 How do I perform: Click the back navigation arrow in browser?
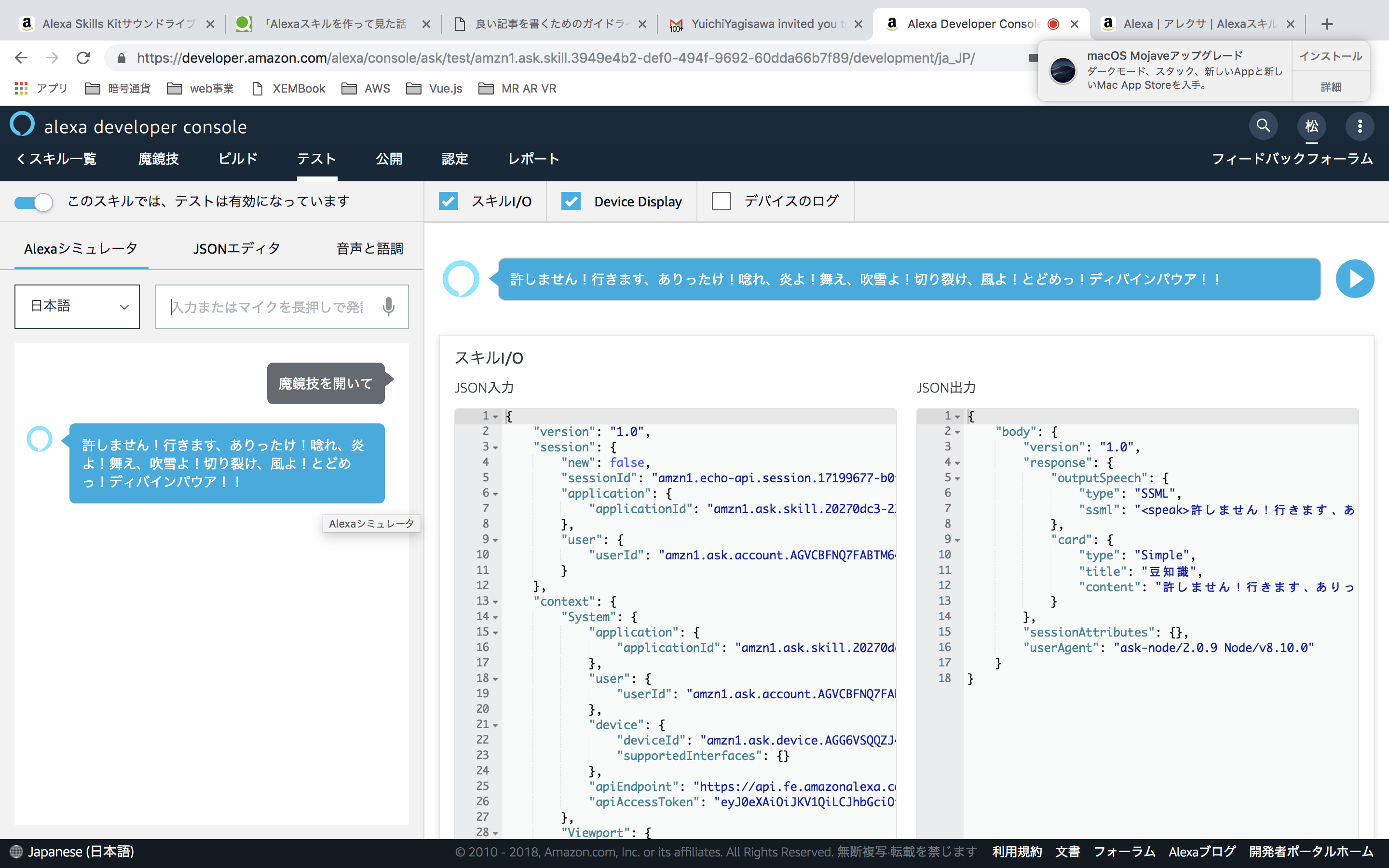(21, 57)
